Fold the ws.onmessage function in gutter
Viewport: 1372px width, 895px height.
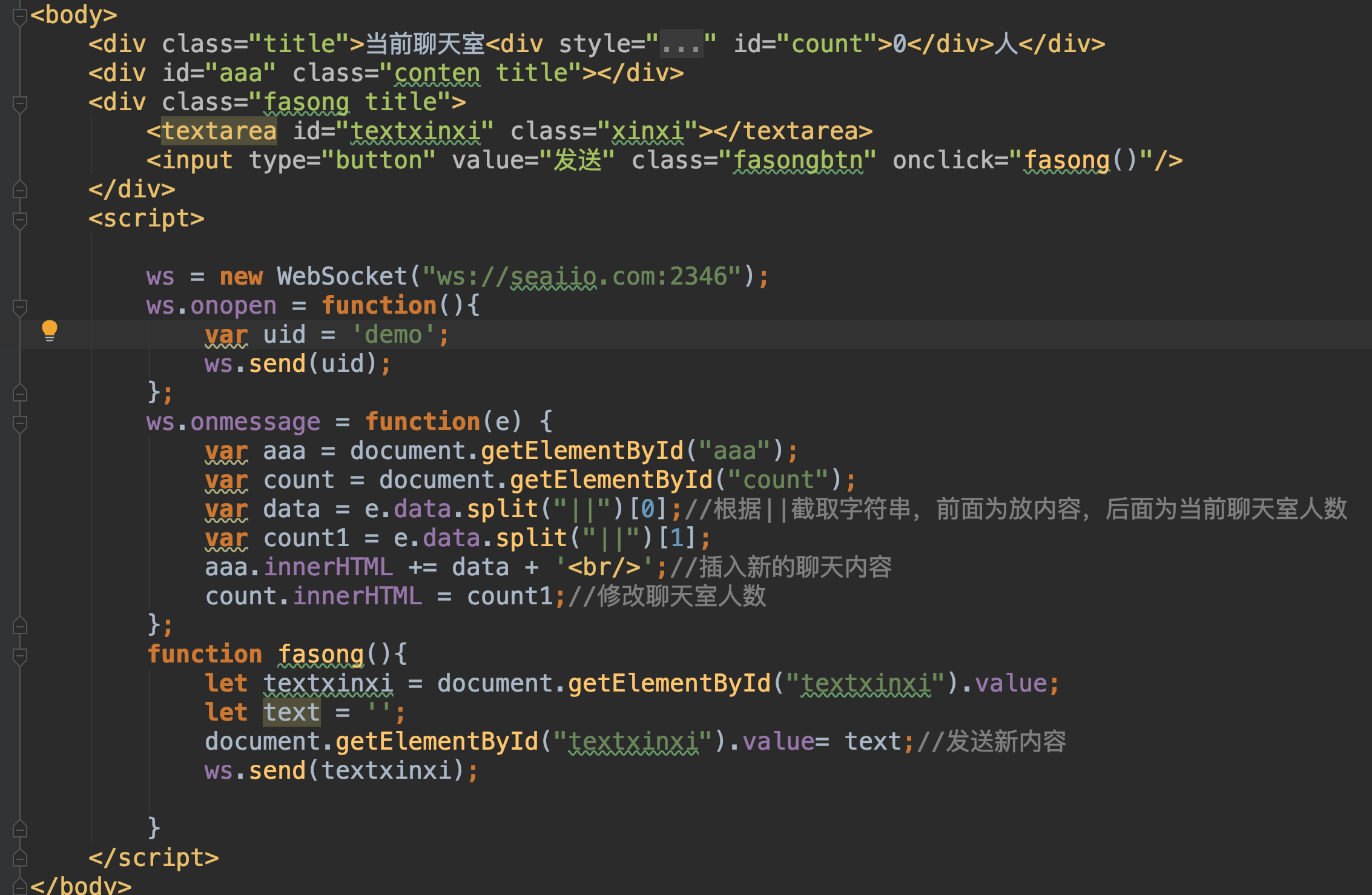tap(19, 423)
